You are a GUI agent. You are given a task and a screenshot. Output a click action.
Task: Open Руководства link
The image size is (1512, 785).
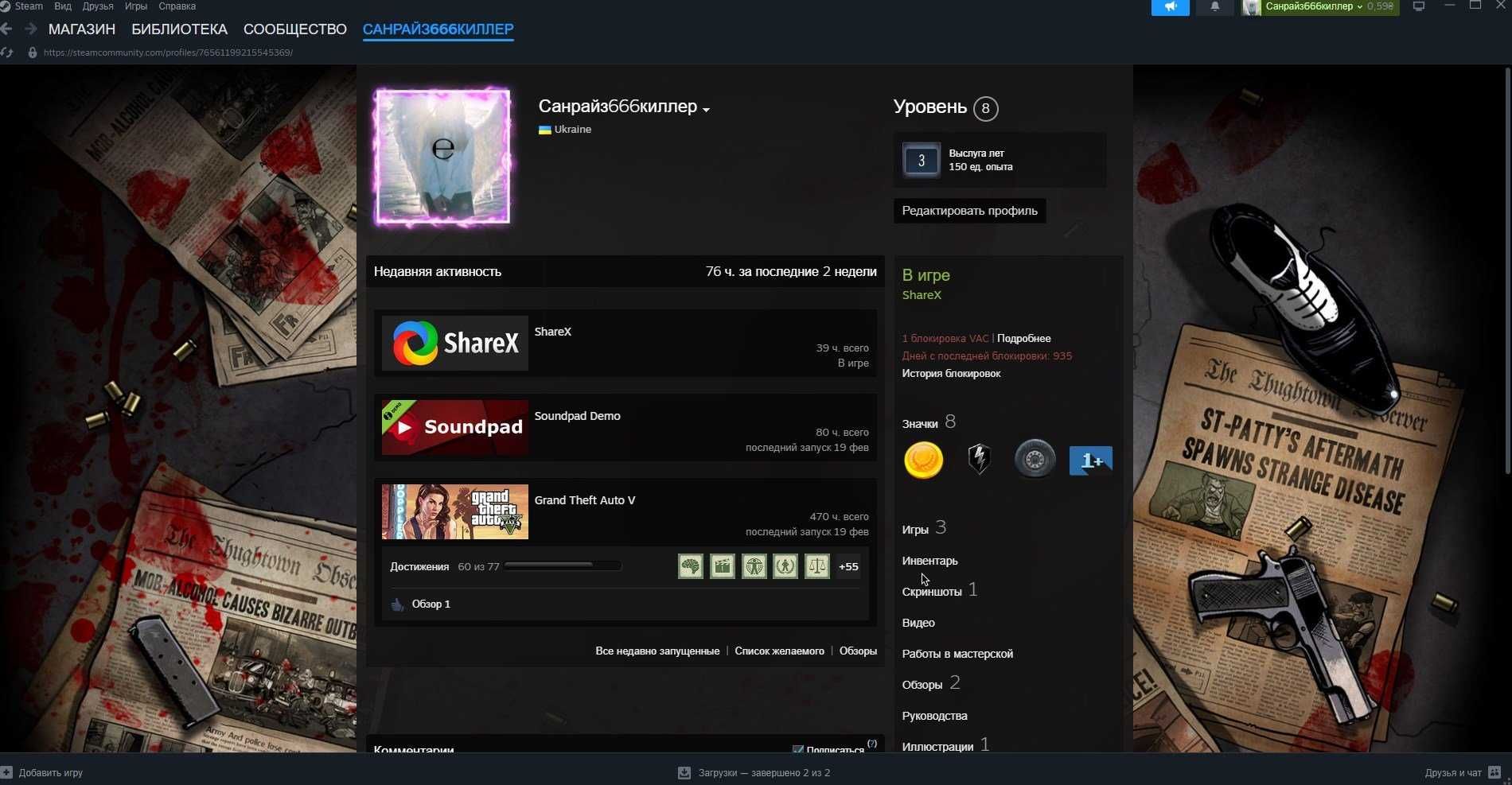point(934,716)
